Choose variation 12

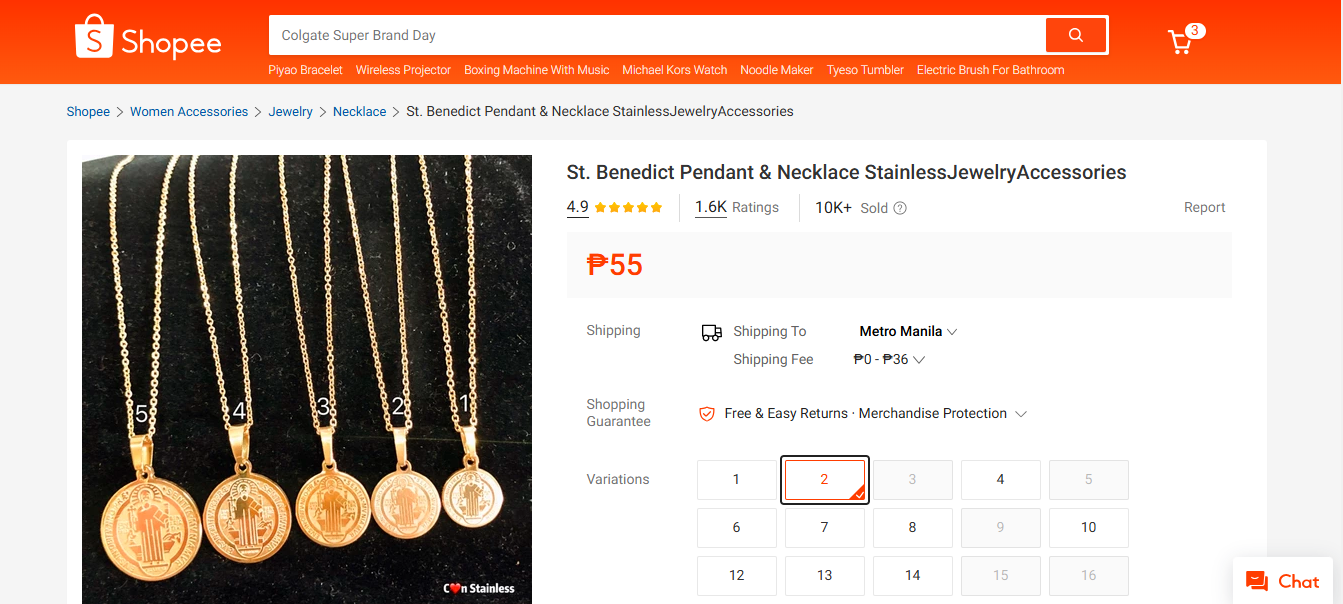pos(737,575)
